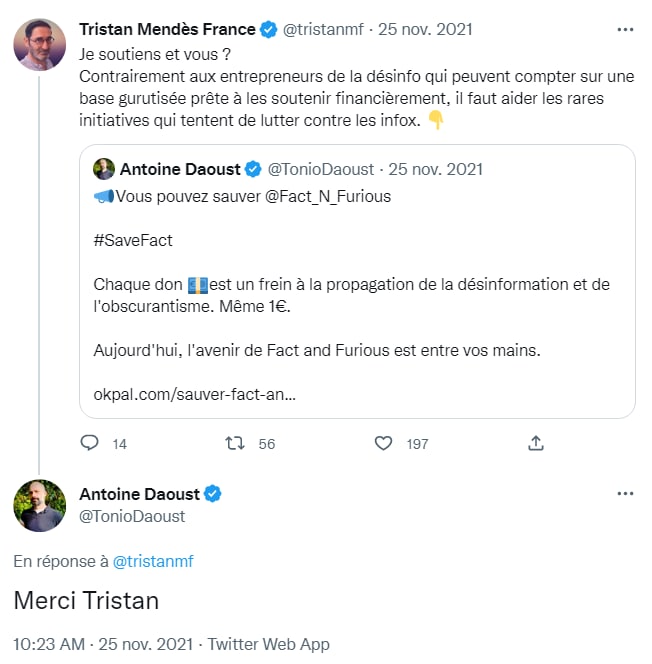The width and height of the screenshot is (652, 664).
Task: Open Antoine Daoust's large avatar in the reply
Action: click(40, 505)
